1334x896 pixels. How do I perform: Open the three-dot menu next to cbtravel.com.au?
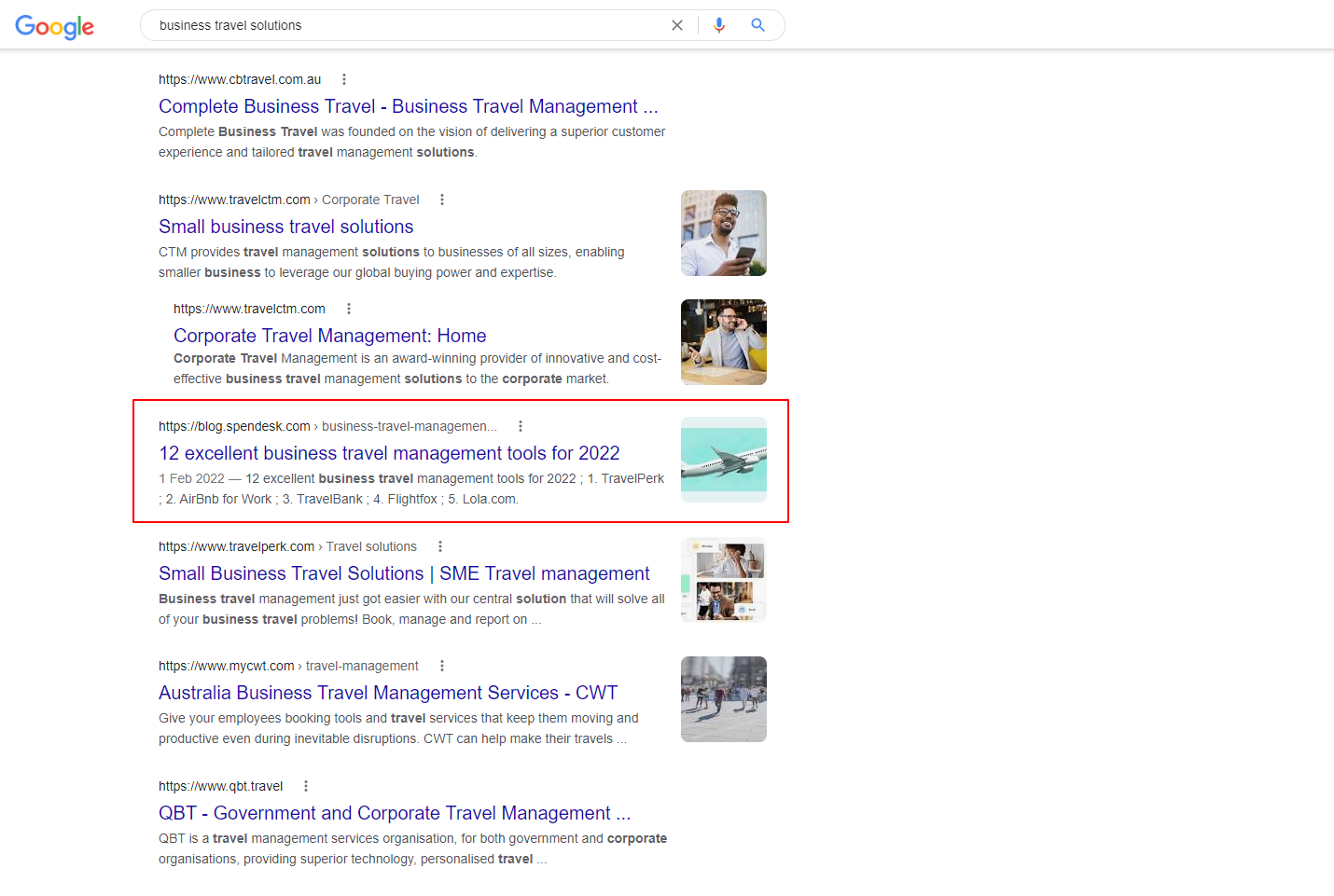pyautogui.click(x=344, y=79)
